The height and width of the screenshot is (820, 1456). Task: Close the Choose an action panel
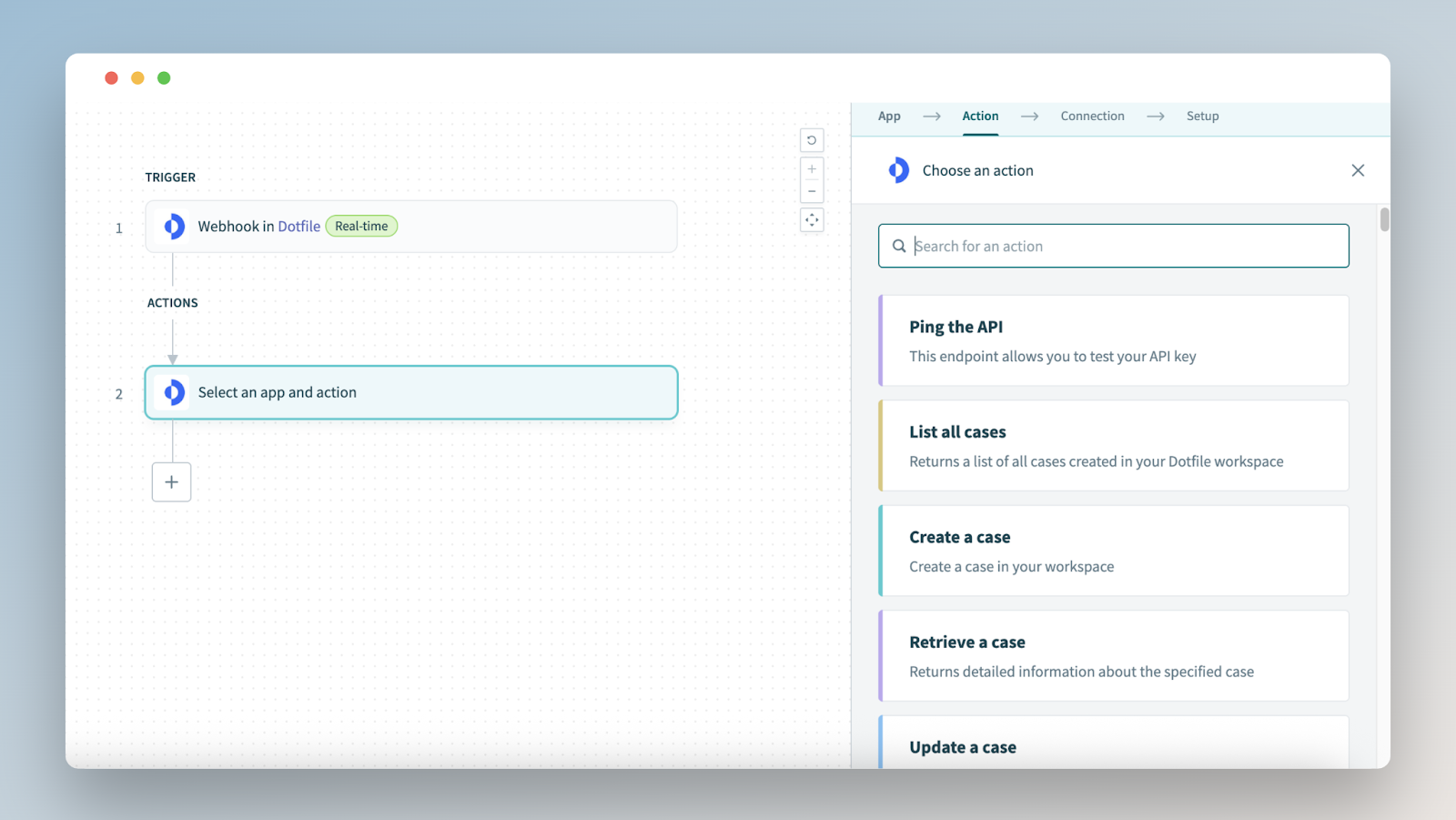coord(1358,170)
